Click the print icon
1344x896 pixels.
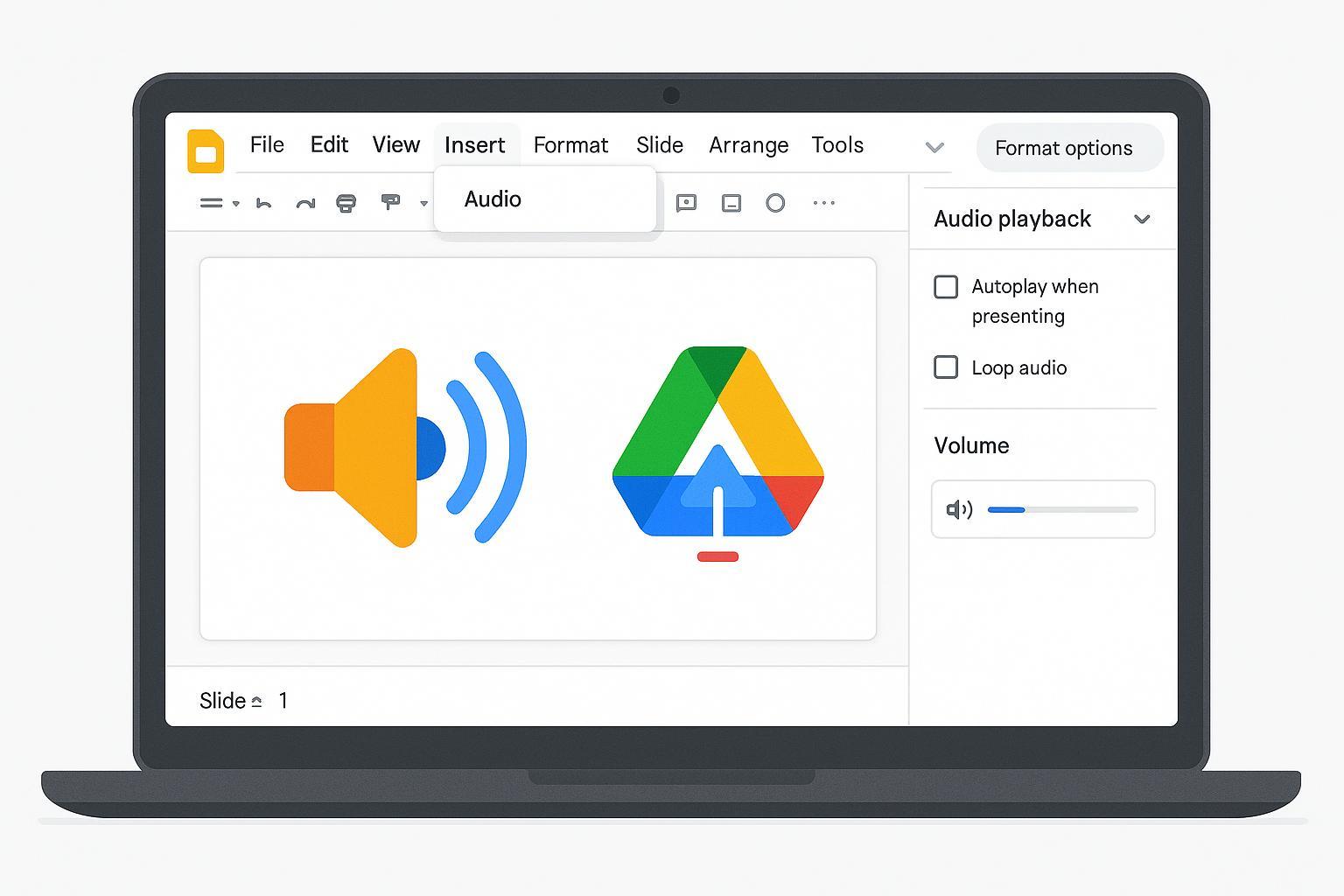point(346,203)
